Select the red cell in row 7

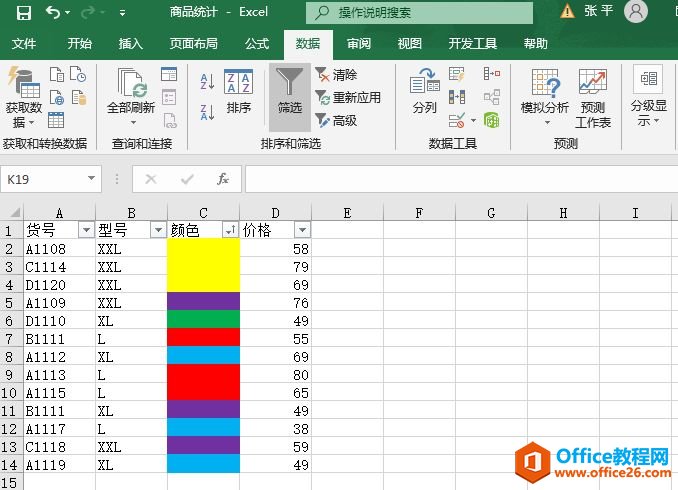click(203, 338)
